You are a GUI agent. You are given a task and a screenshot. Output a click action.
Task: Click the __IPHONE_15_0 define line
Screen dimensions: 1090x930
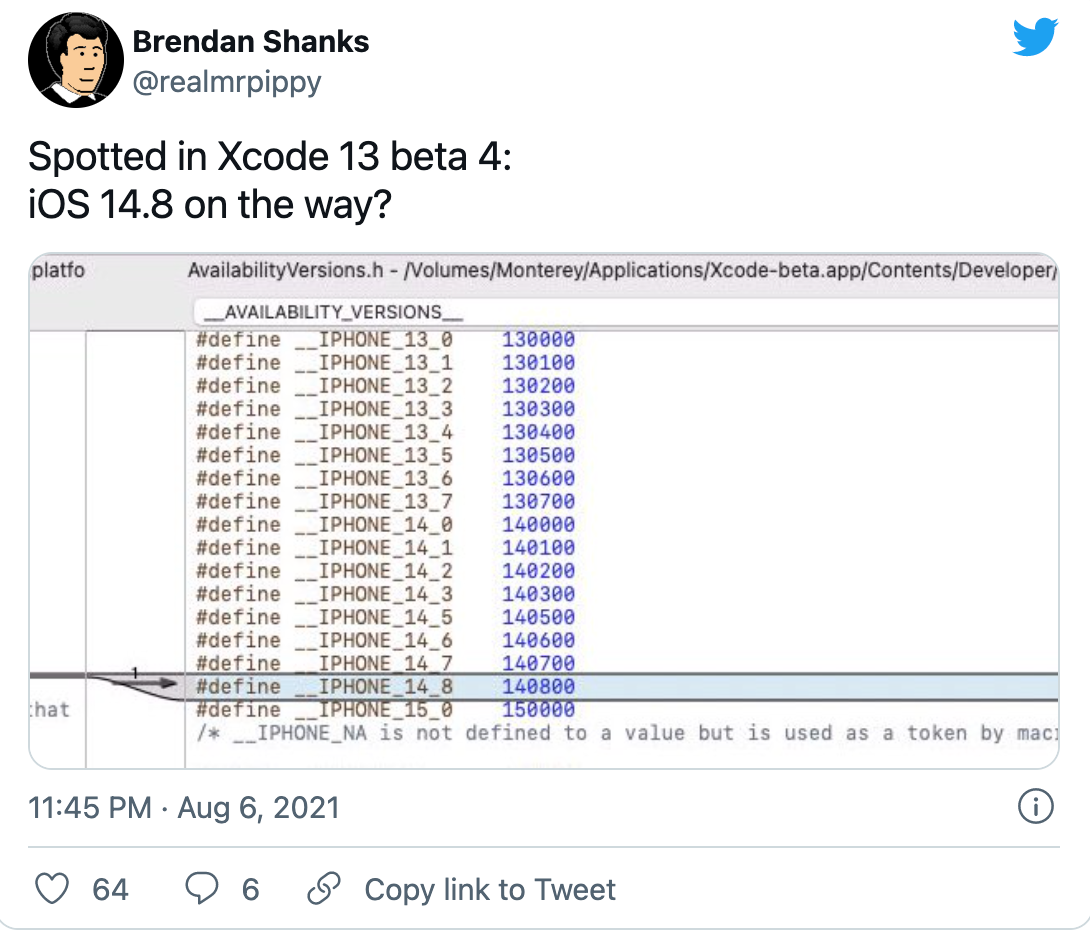coord(386,710)
